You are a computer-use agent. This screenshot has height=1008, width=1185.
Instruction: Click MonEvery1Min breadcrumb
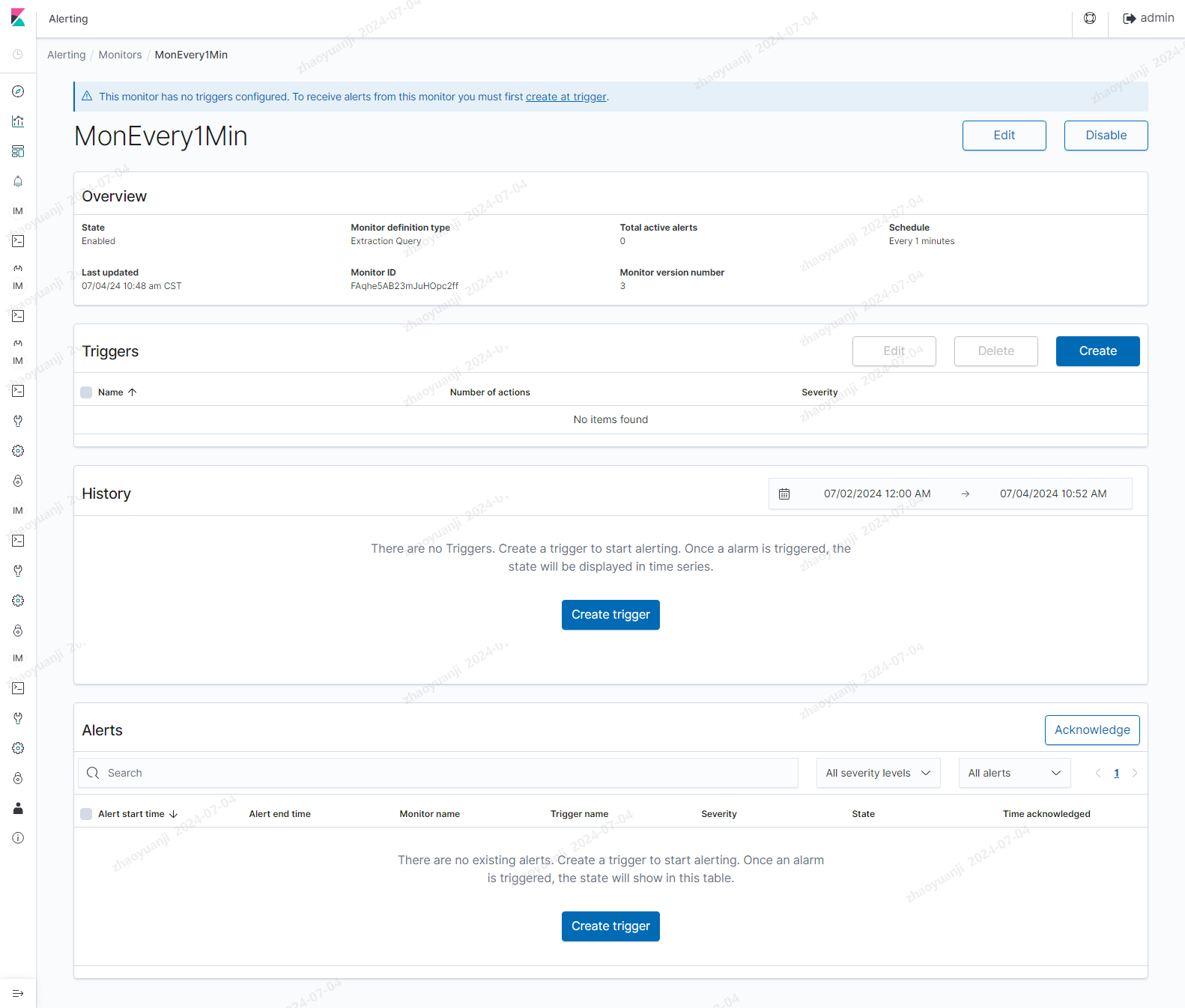coord(191,55)
